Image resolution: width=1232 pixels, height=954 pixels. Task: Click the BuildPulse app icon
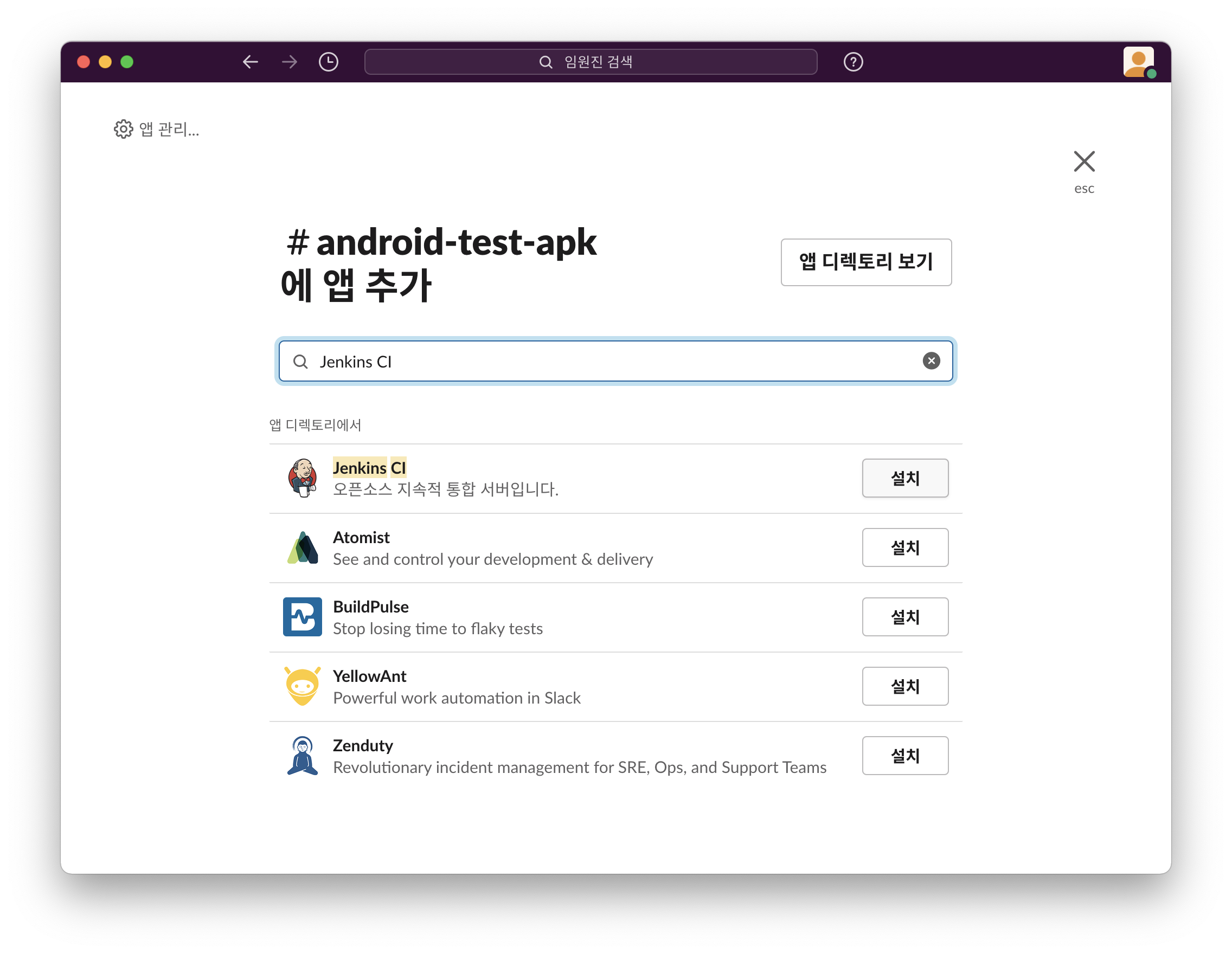point(303,617)
